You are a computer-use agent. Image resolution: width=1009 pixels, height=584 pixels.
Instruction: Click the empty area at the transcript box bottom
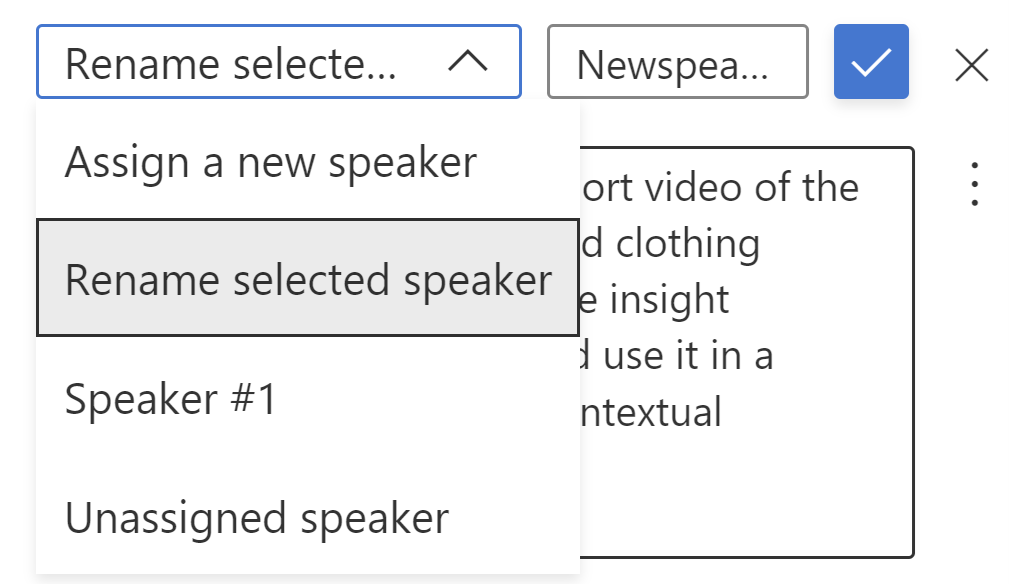point(746,495)
